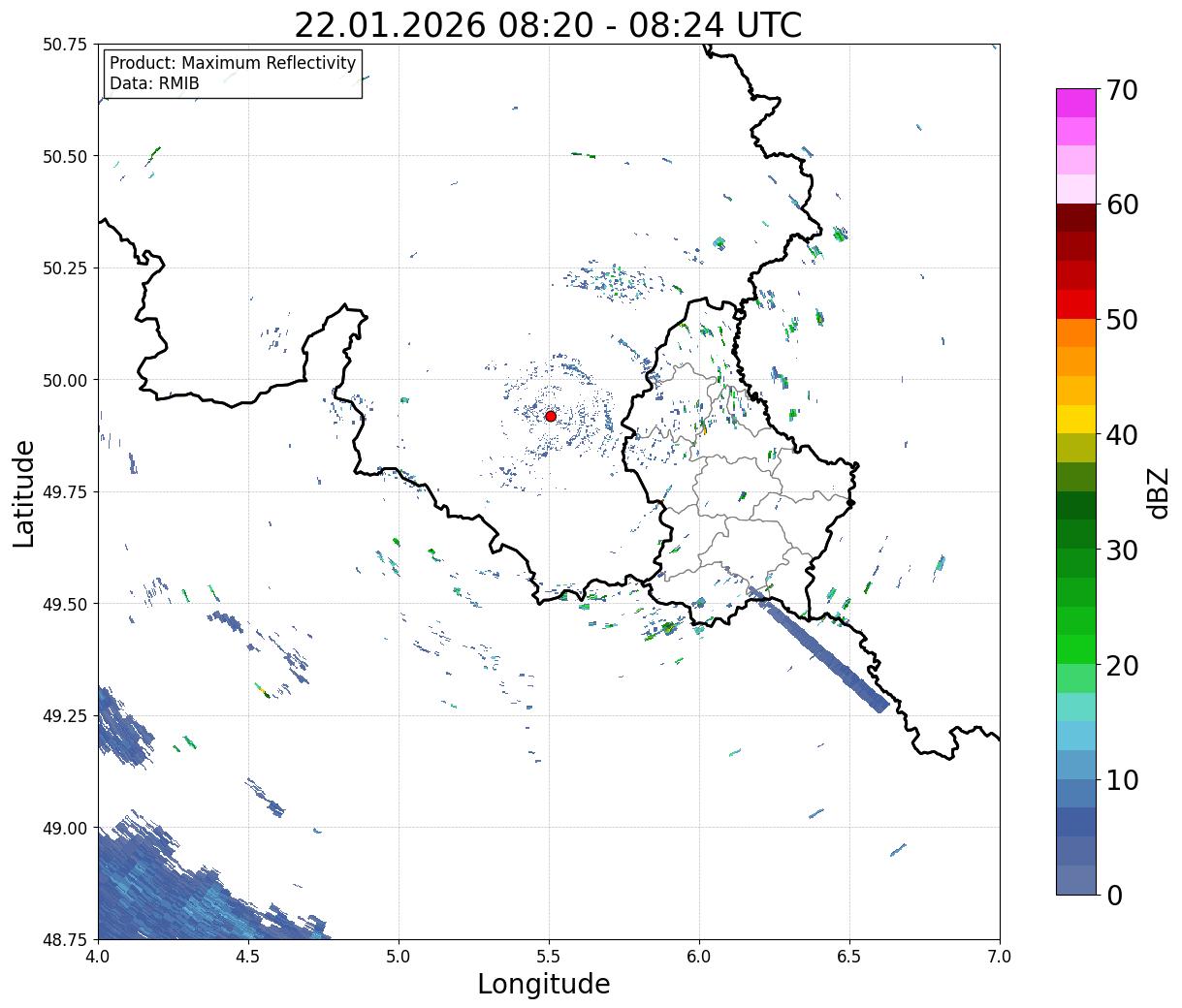Click the colorbar tick label 10
This screenshot has width=1182, height=1008.
[1121, 779]
